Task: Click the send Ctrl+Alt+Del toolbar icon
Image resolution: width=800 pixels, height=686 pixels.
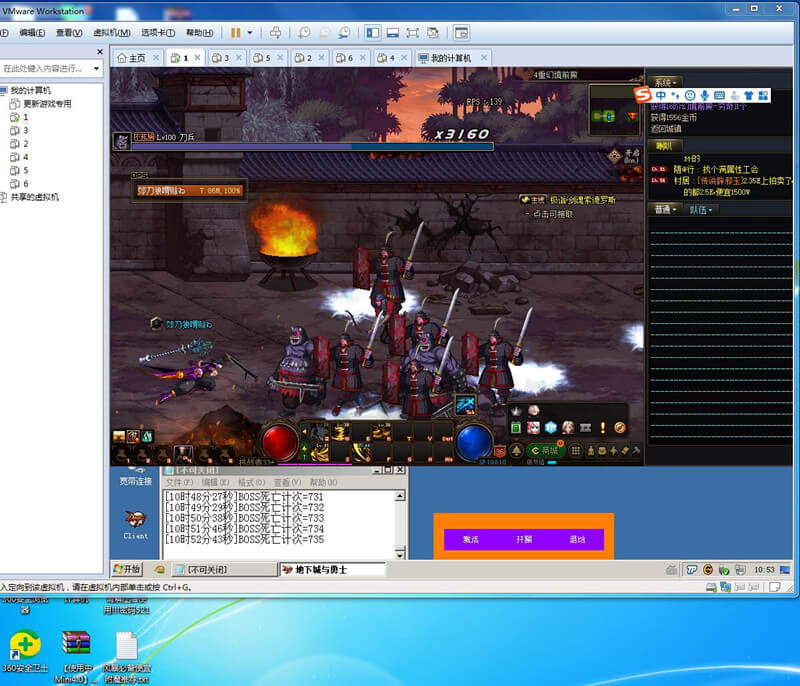Action: (276, 33)
